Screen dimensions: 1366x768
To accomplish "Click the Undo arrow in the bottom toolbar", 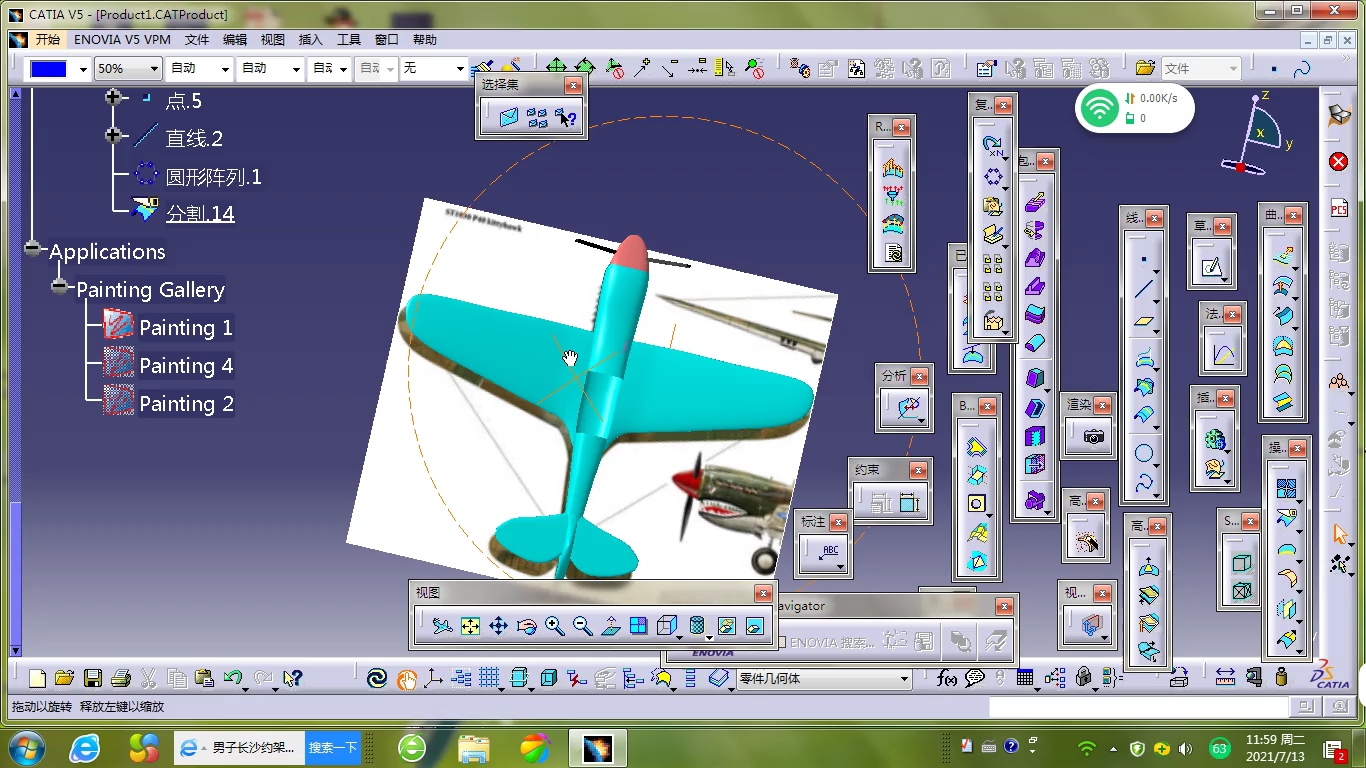I will tap(233, 679).
